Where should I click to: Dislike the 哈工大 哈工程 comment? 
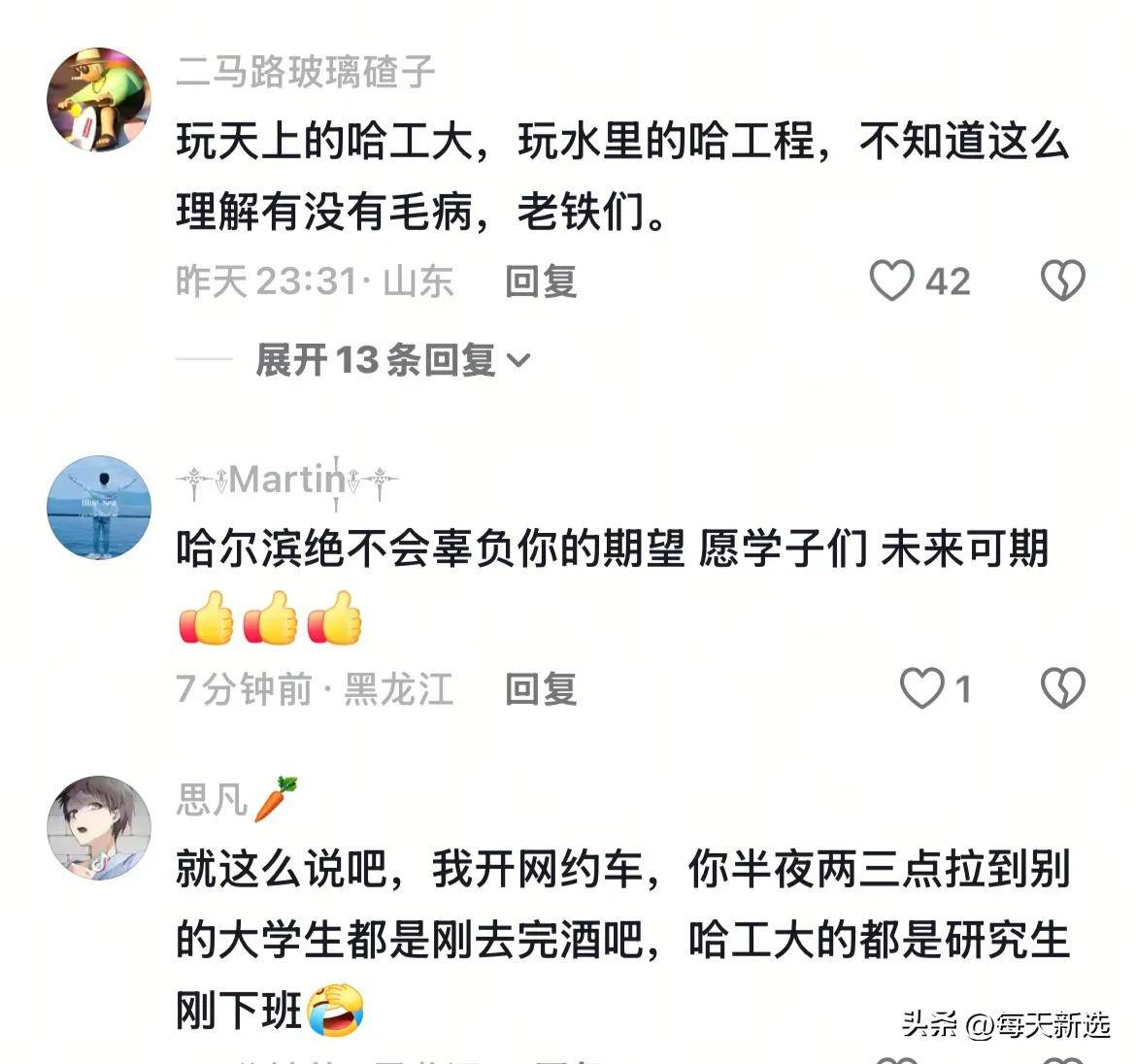1063,281
